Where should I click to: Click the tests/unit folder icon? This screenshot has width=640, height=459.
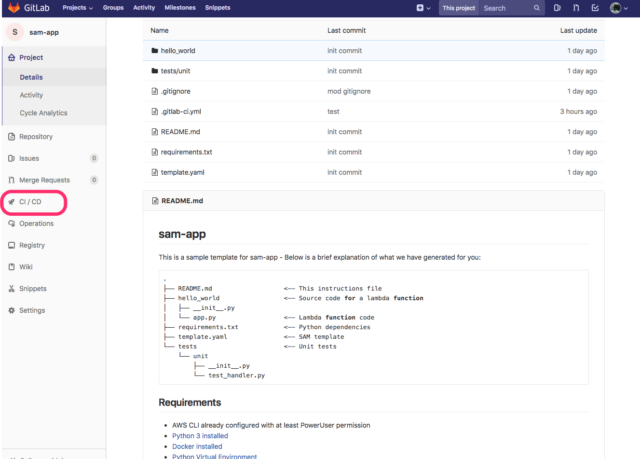pos(155,71)
